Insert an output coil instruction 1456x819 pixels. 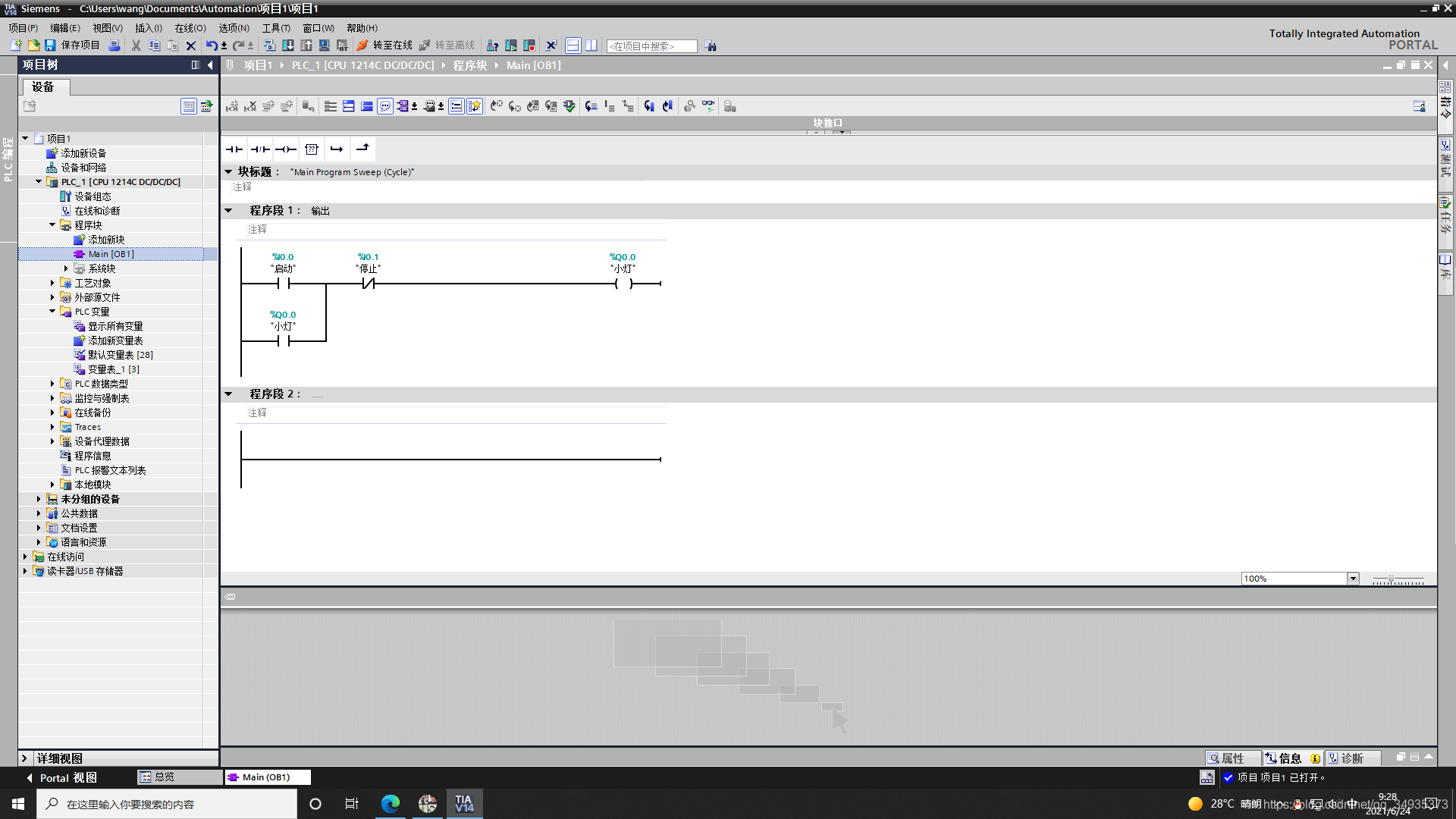(286, 149)
